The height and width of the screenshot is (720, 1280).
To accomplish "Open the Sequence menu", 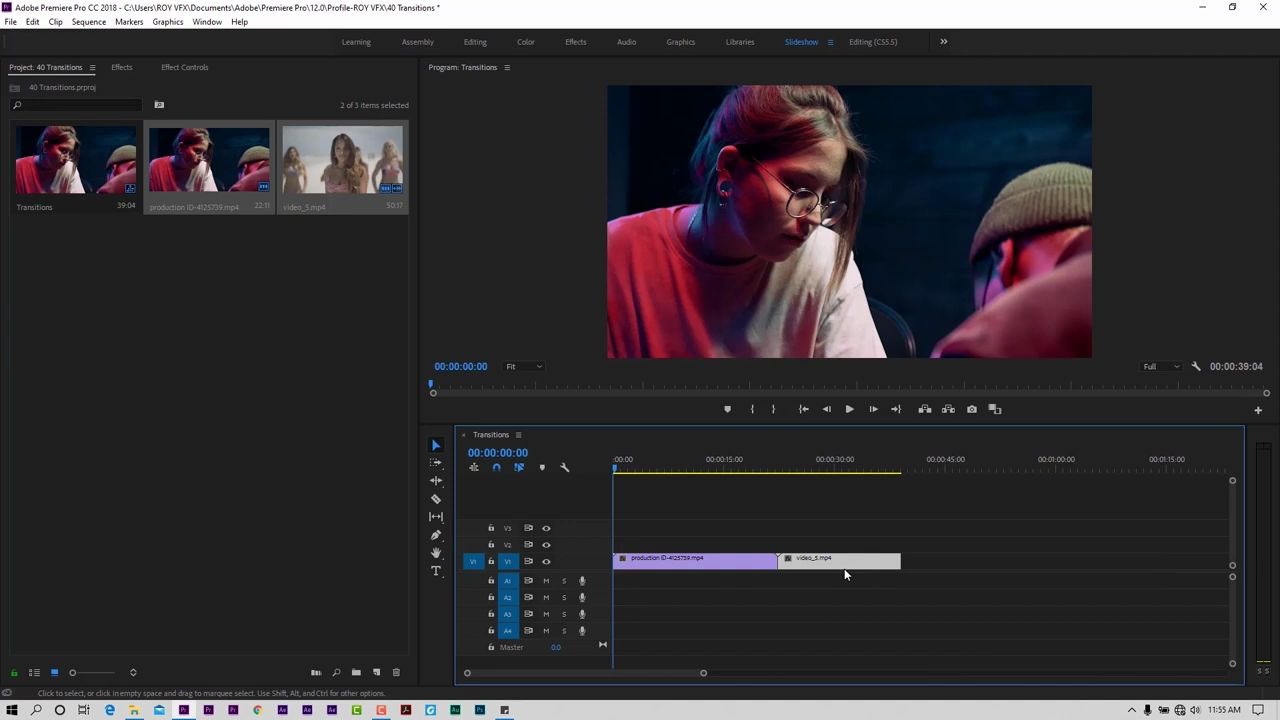I will [88, 22].
